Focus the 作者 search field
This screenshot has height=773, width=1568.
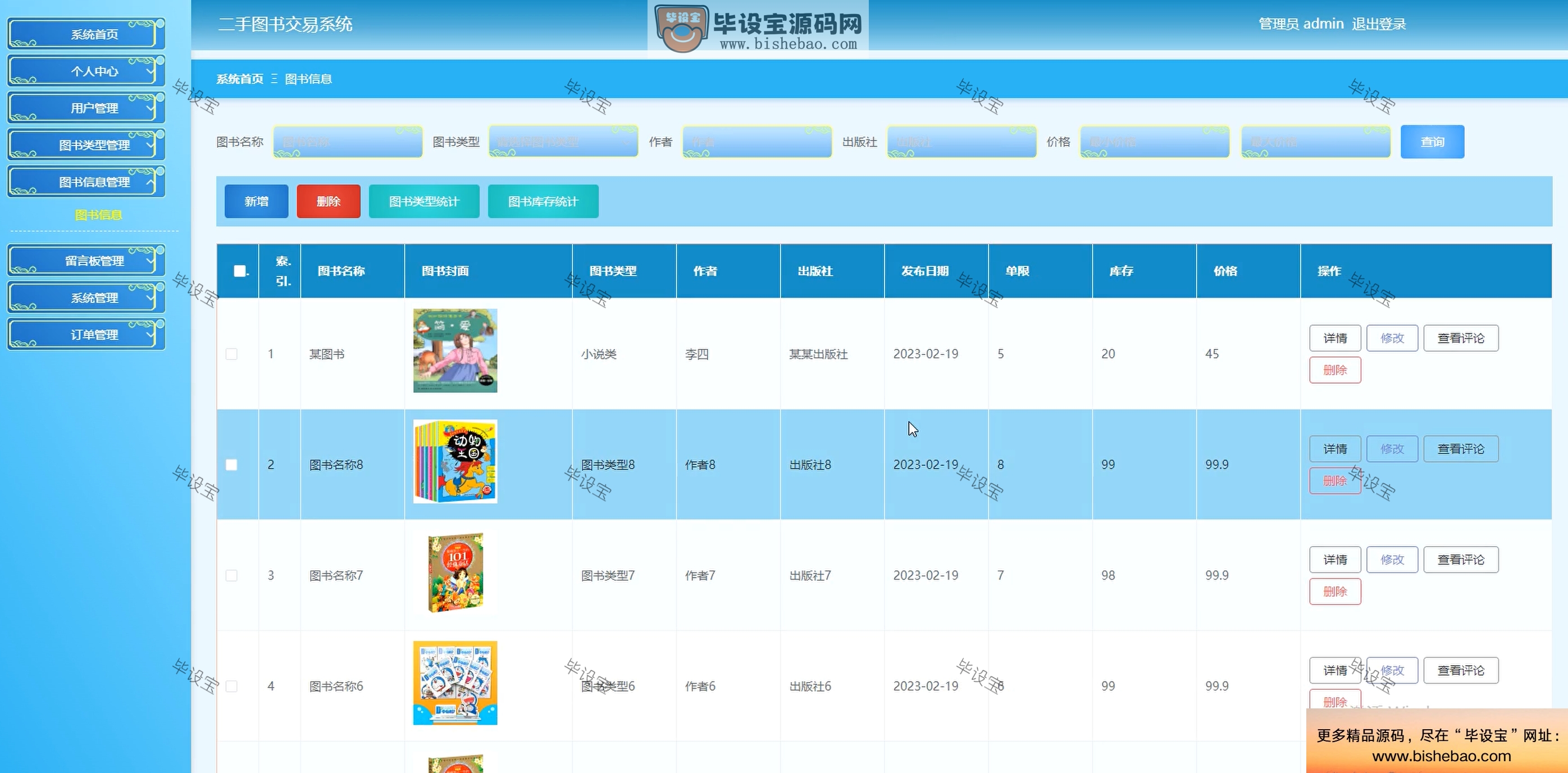(756, 142)
